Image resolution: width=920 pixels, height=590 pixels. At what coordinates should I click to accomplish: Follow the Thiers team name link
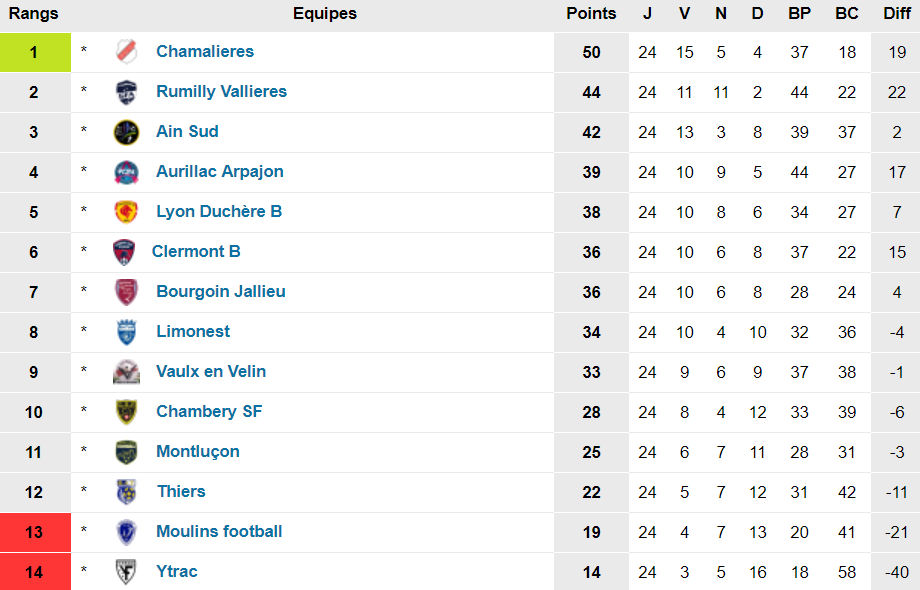point(181,491)
